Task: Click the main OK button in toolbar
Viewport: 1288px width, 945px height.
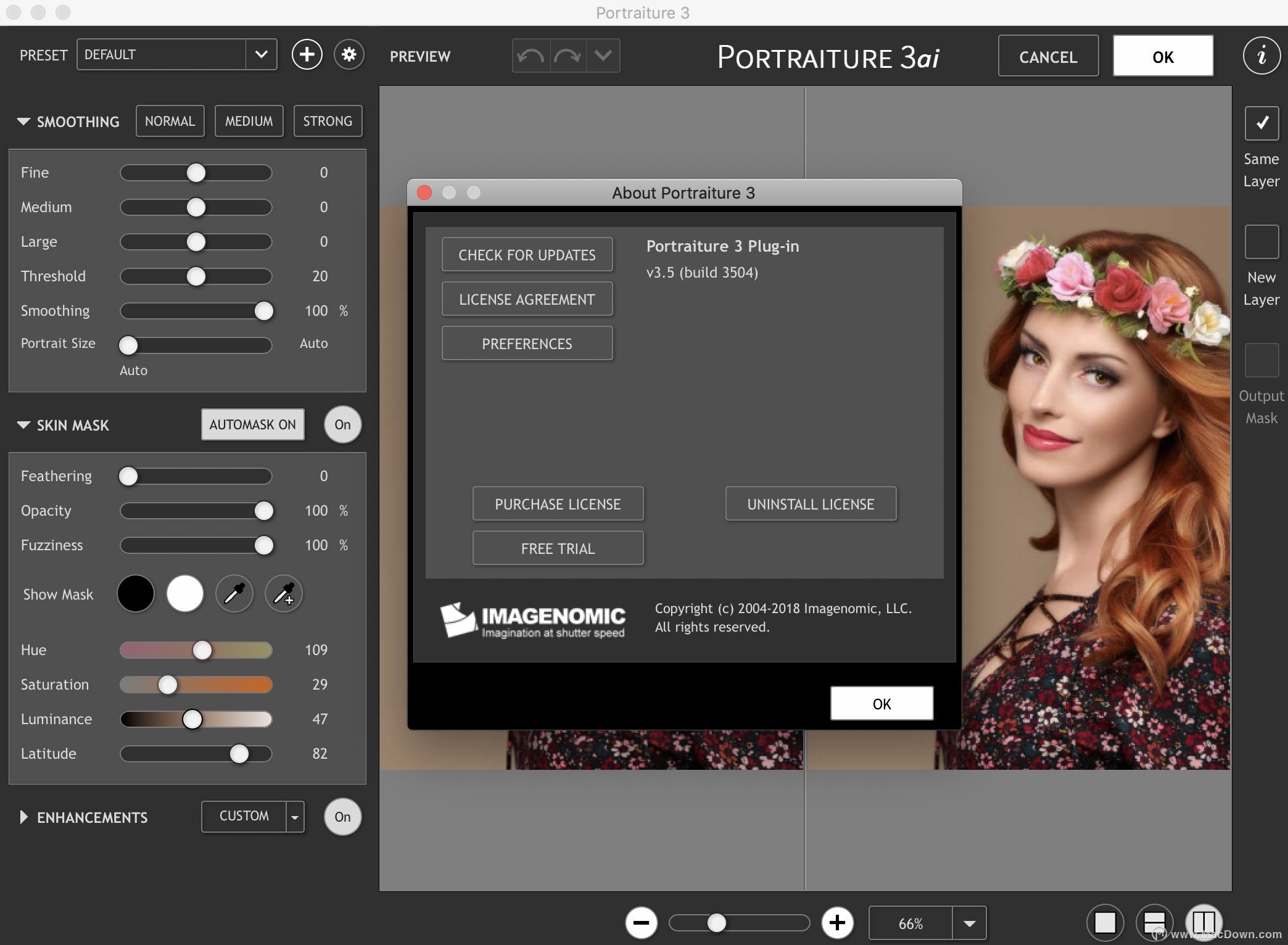Action: click(x=1163, y=56)
